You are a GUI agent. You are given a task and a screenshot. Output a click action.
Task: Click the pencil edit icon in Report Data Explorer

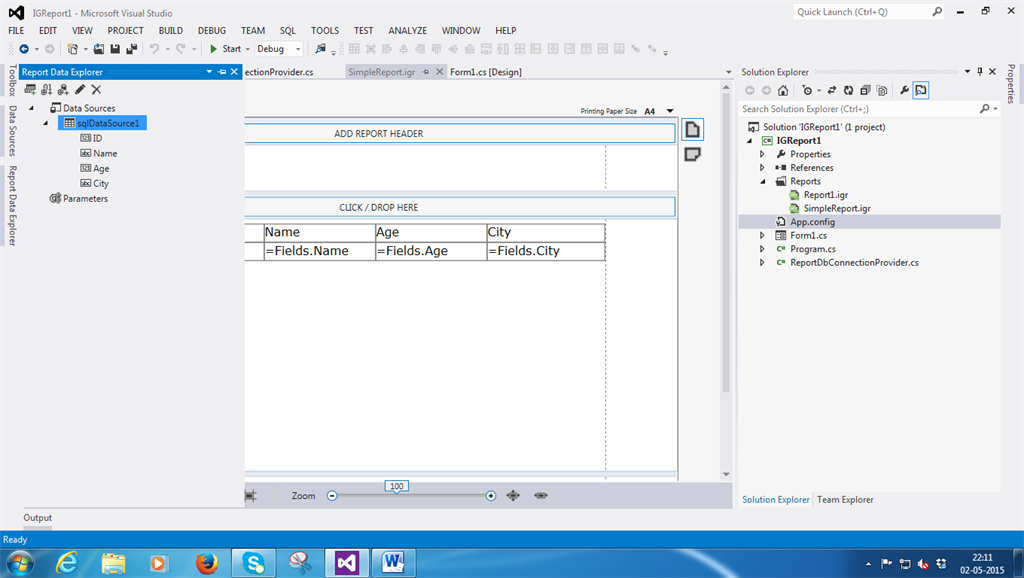point(80,90)
